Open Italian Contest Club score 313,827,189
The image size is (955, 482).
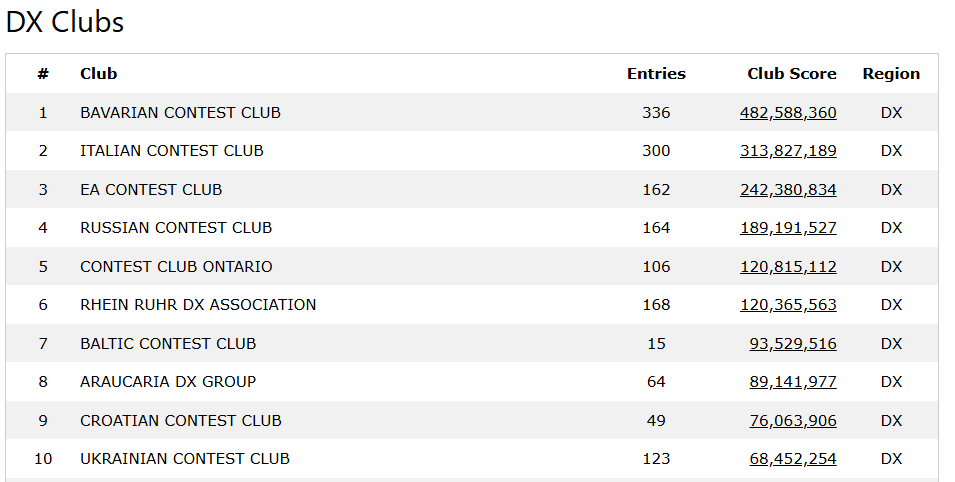[x=788, y=151]
